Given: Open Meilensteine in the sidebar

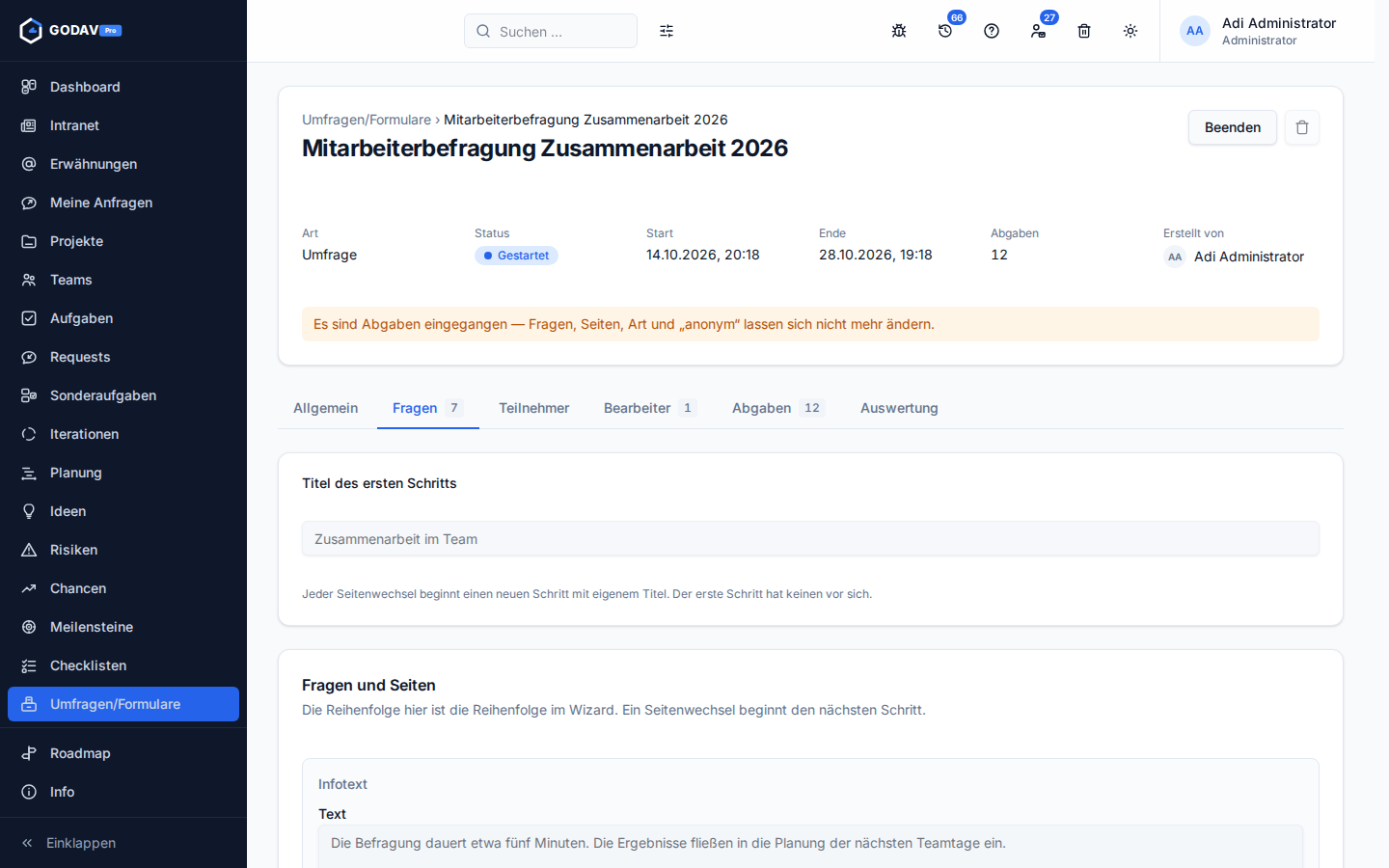Looking at the screenshot, I should pyautogui.click(x=123, y=627).
